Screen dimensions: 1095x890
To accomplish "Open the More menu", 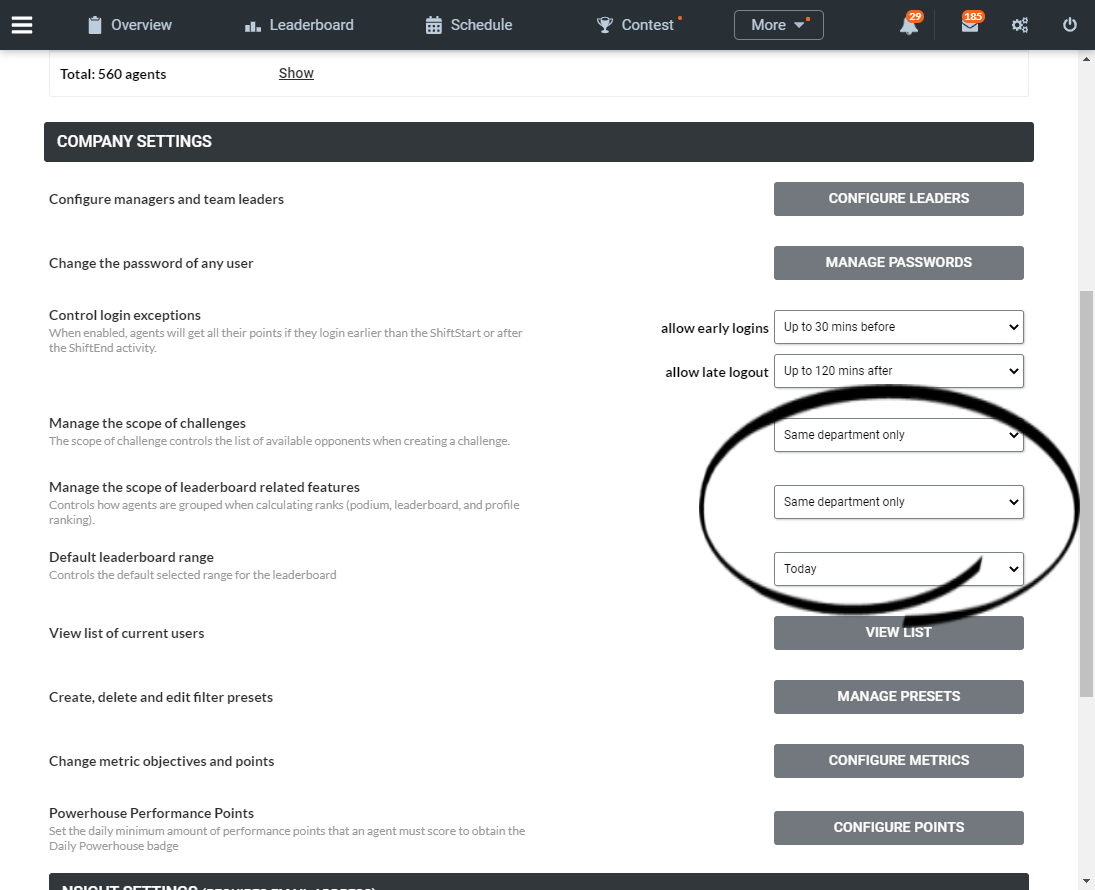I will coord(779,25).
